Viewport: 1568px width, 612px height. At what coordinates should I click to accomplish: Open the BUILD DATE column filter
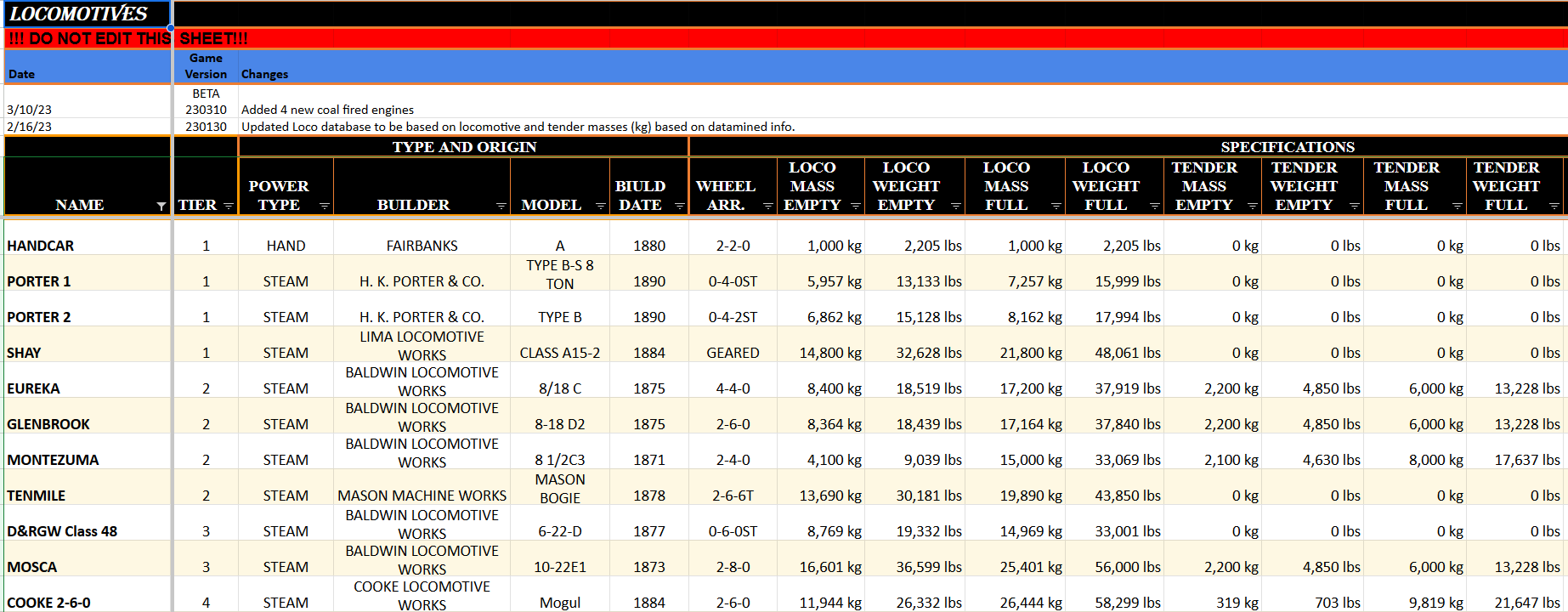pos(679,207)
